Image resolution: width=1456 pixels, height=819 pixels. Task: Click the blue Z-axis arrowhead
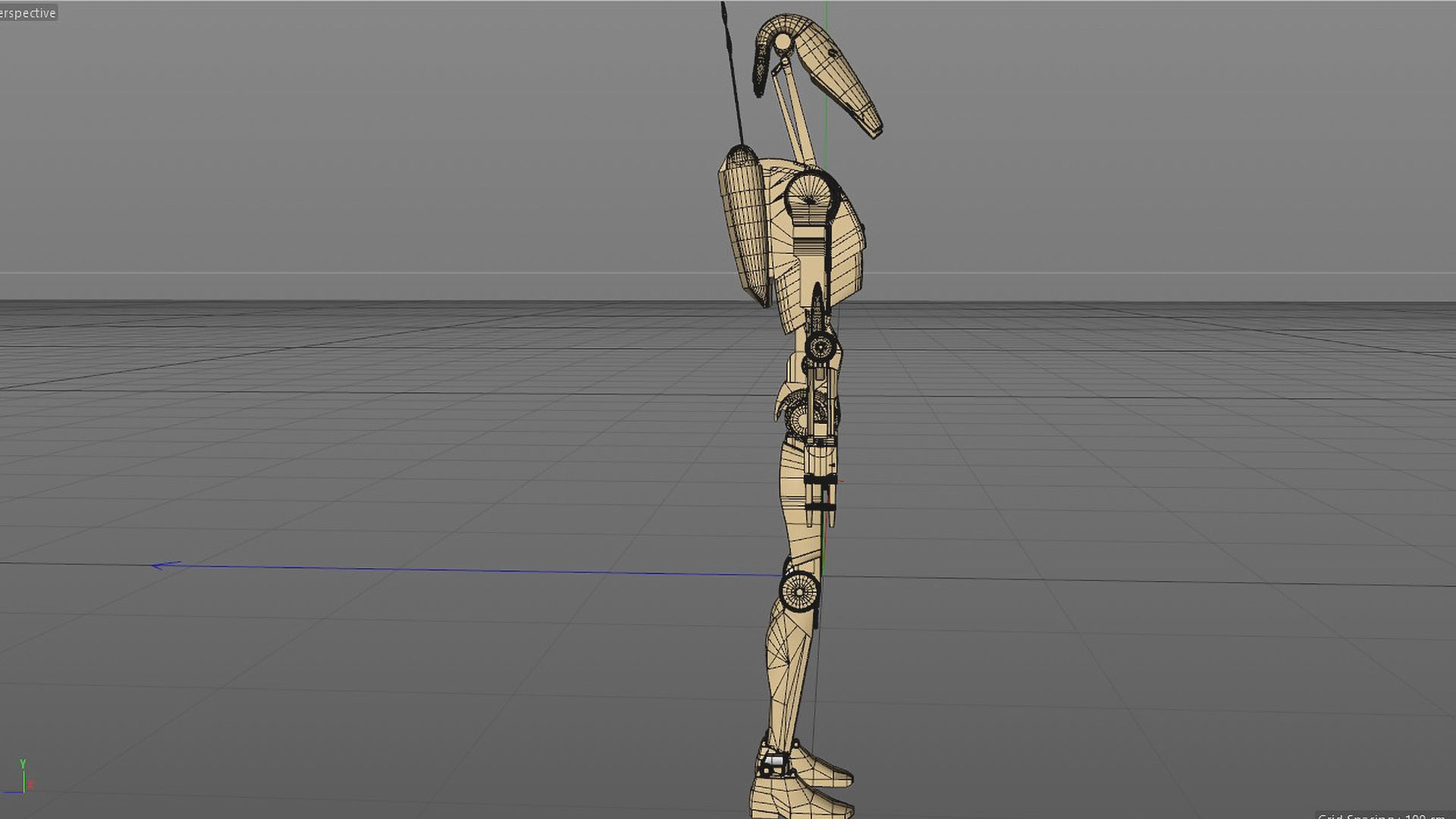click(x=161, y=565)
